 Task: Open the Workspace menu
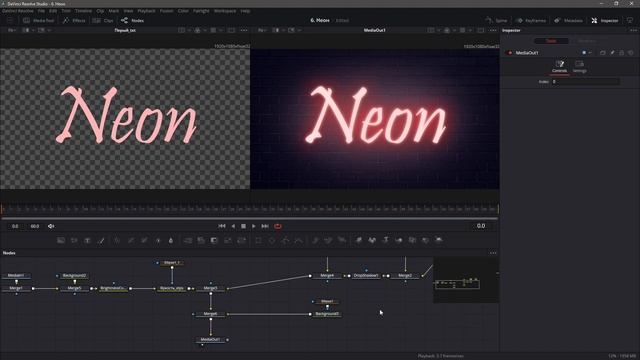[225, 11]
